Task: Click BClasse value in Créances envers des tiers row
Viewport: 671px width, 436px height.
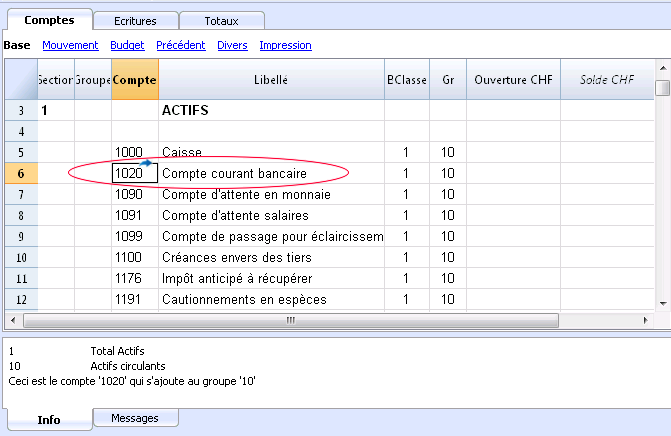Action: 407,257
